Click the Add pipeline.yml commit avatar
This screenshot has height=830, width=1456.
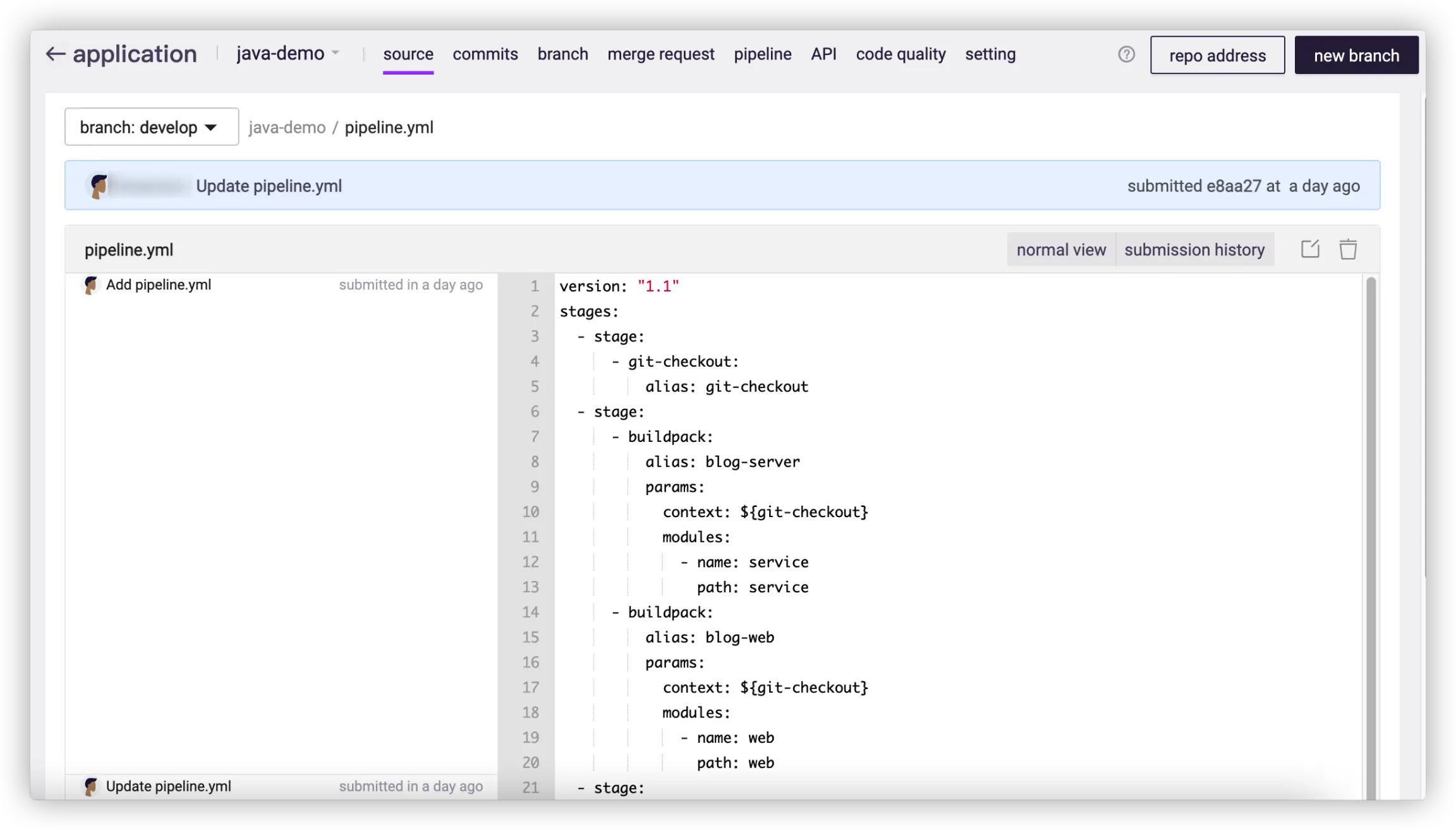90,285
